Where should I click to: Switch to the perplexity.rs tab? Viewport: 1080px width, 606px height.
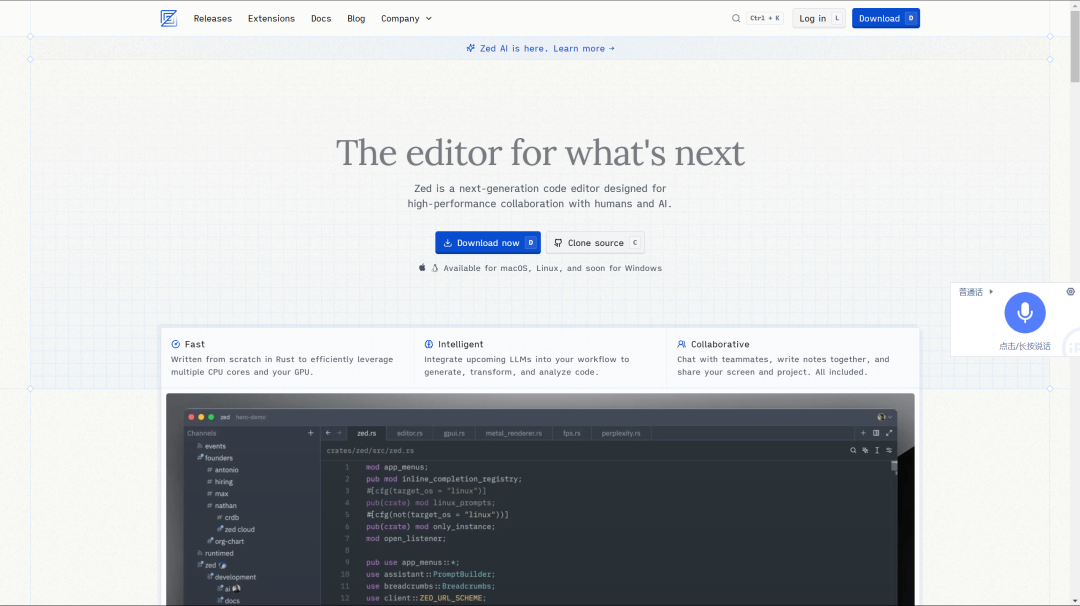[621, 433]
